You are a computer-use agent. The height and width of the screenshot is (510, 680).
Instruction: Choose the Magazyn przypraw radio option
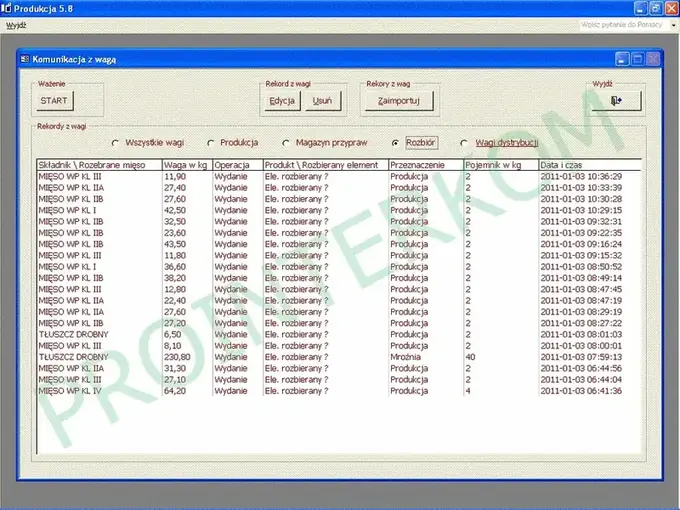(x=286, y=143)
